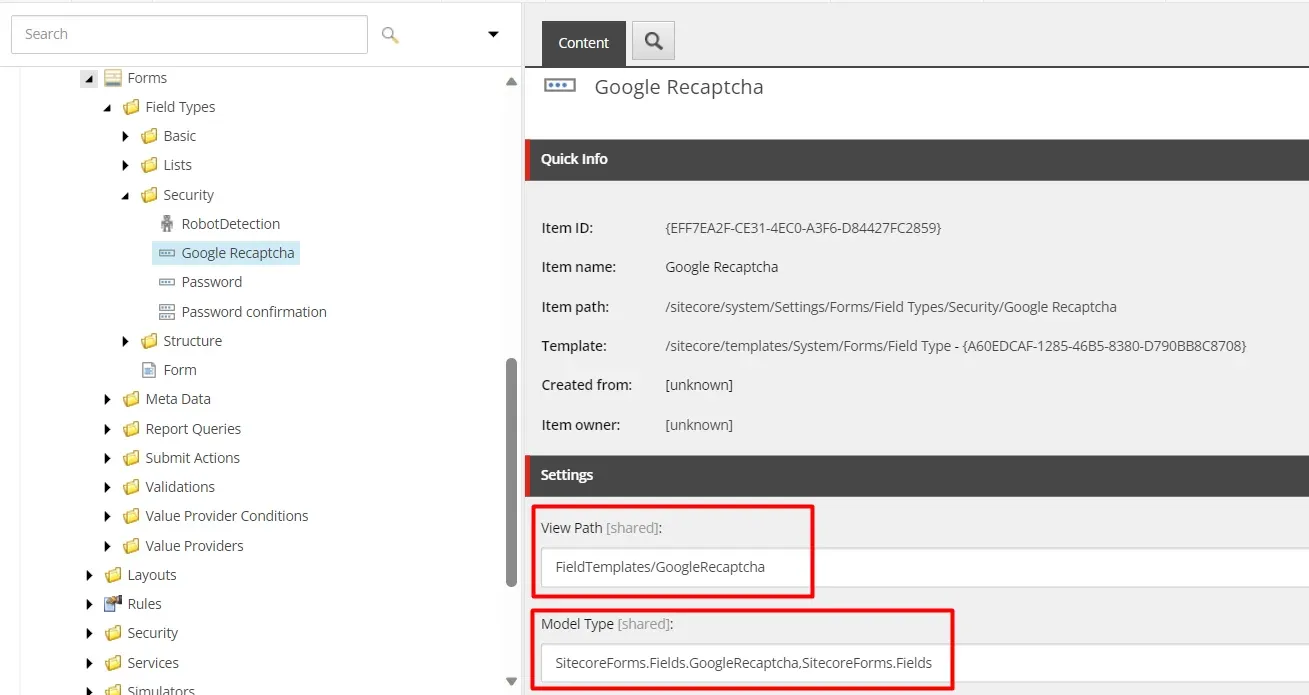Click the Layouts folder icon
The height and width of the screenshot is (695, 1309).
click(113, 575)
